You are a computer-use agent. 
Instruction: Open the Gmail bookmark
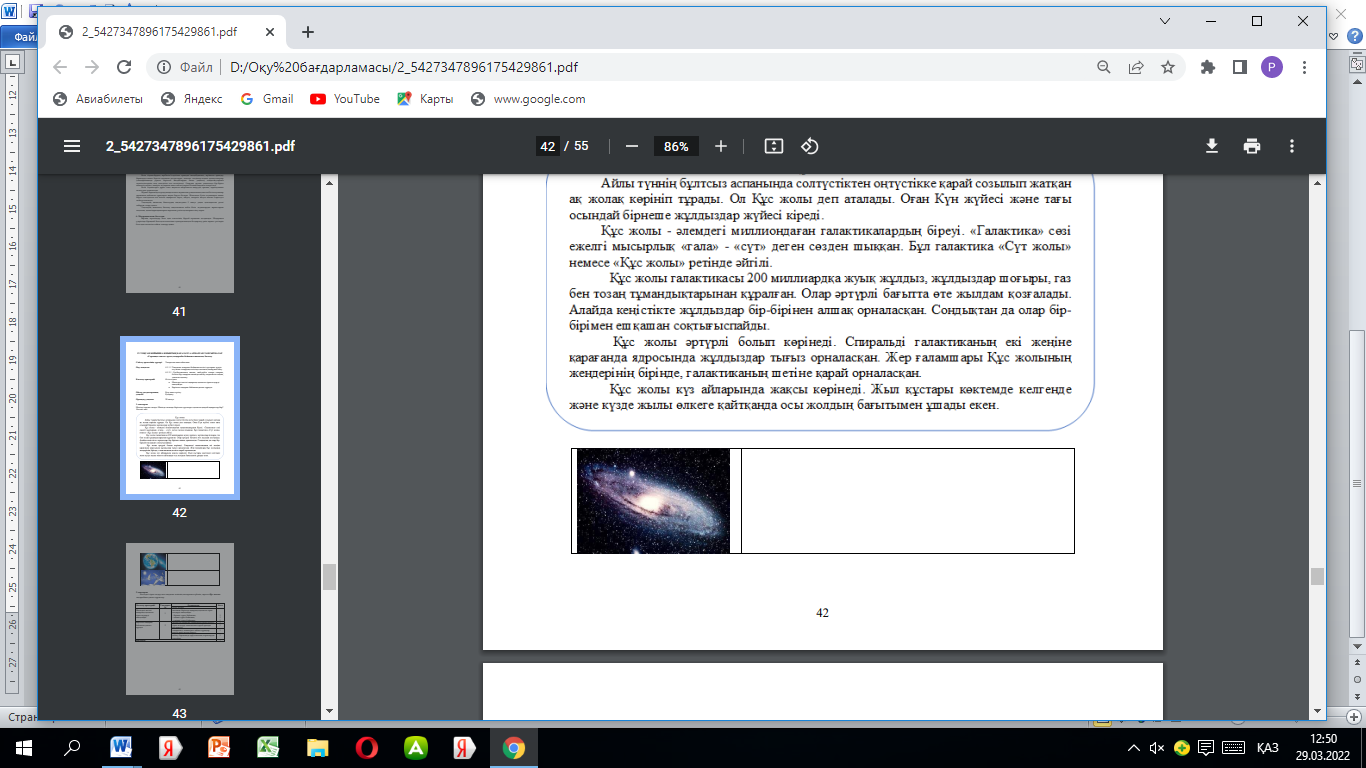coord(266,99)
